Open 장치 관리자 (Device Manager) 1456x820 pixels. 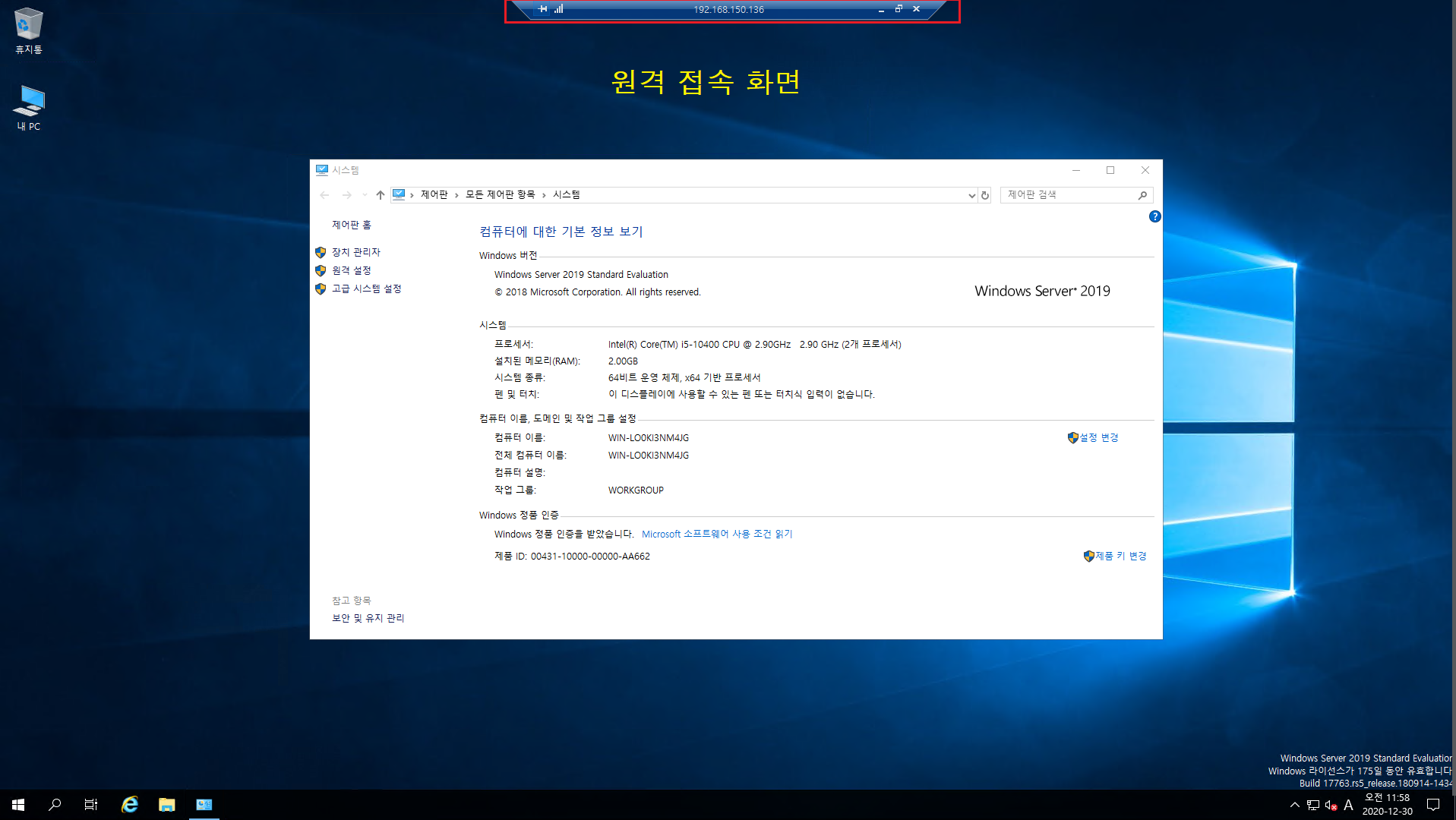(355, 252)
